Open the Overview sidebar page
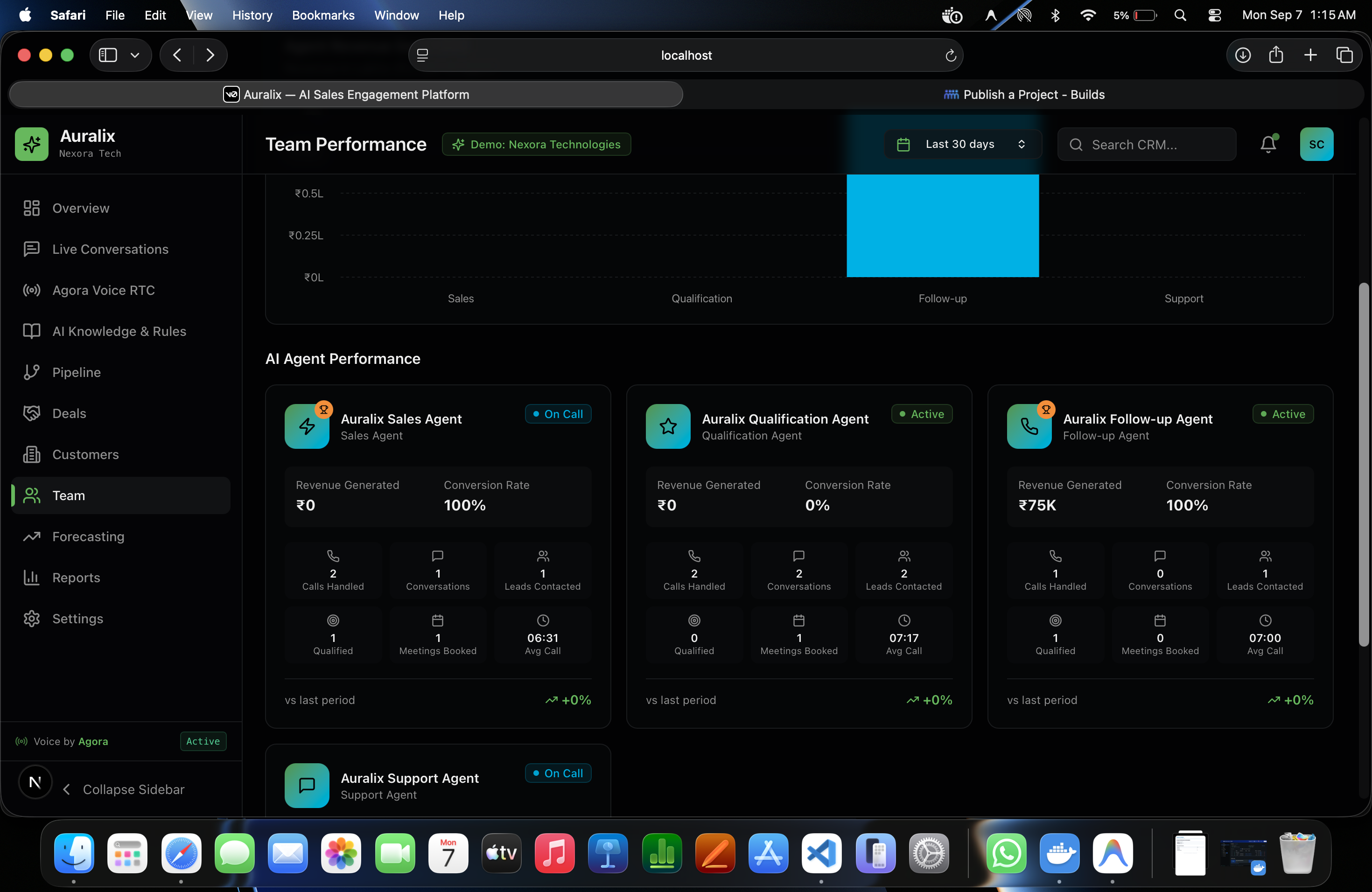This screenshot has width=1372, height=892. tap(120, 208)
